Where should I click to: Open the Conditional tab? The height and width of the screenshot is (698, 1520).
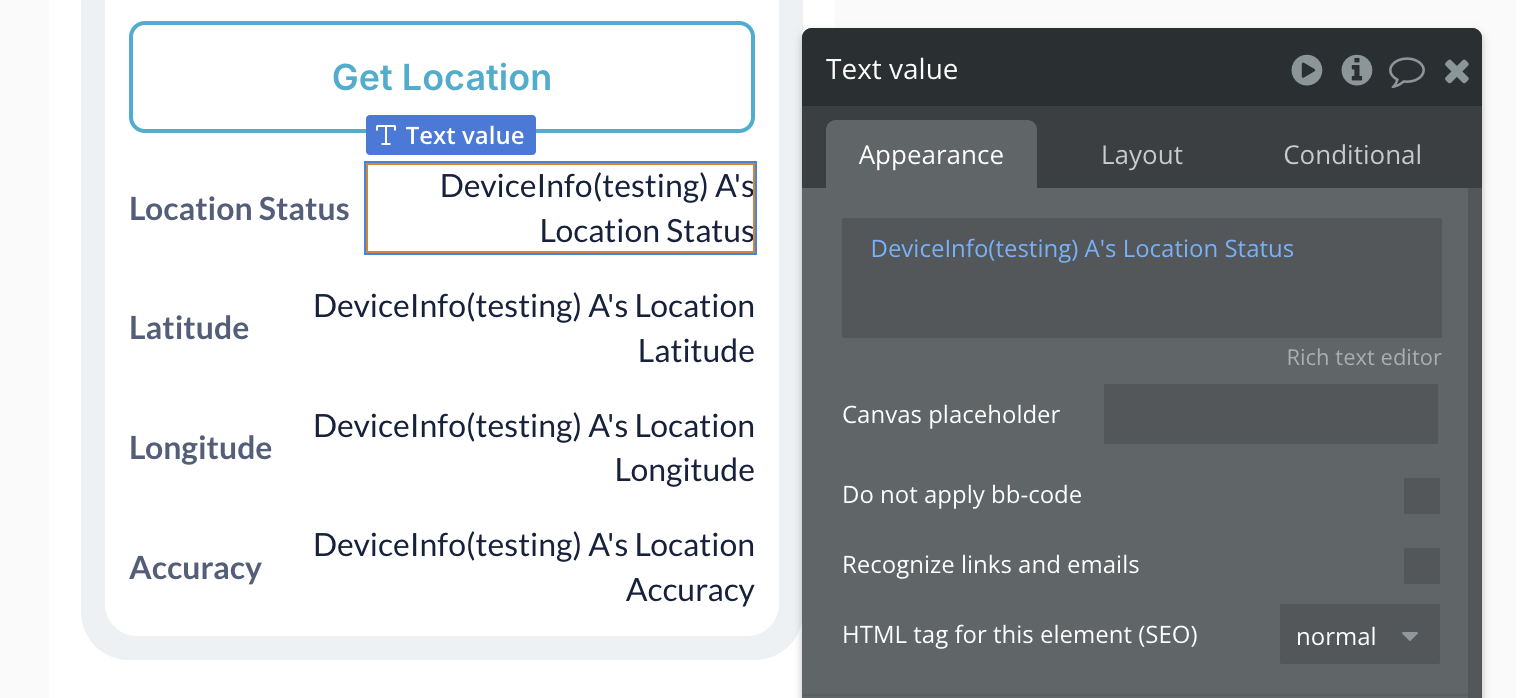pyautogui.click(x=1352, y=155)
